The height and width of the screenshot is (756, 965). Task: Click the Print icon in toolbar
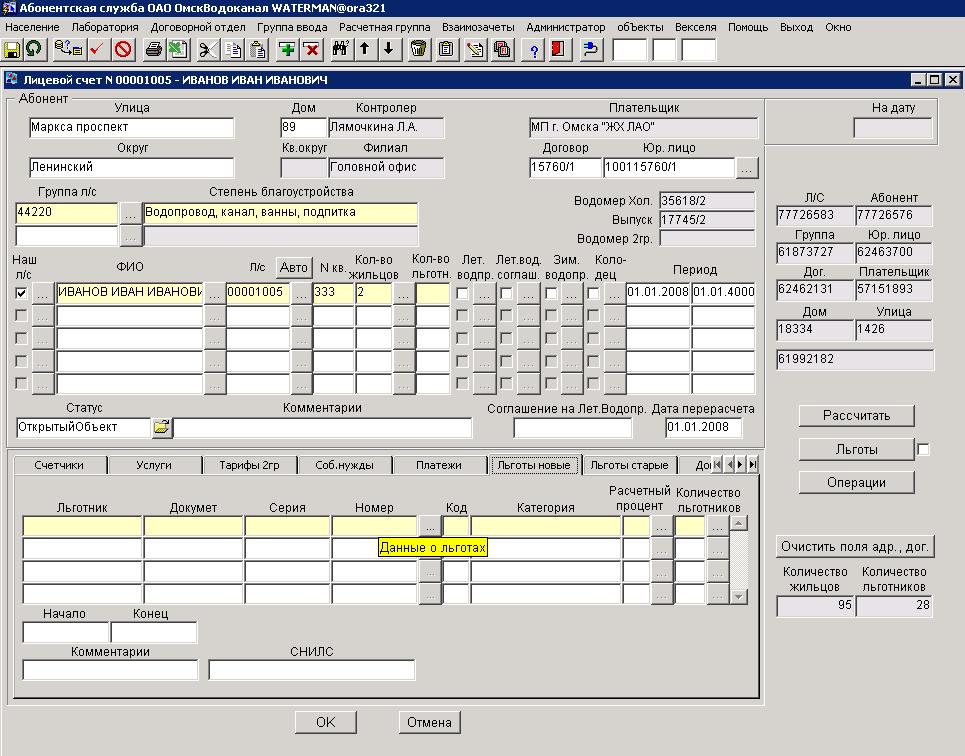pos(153,49)
